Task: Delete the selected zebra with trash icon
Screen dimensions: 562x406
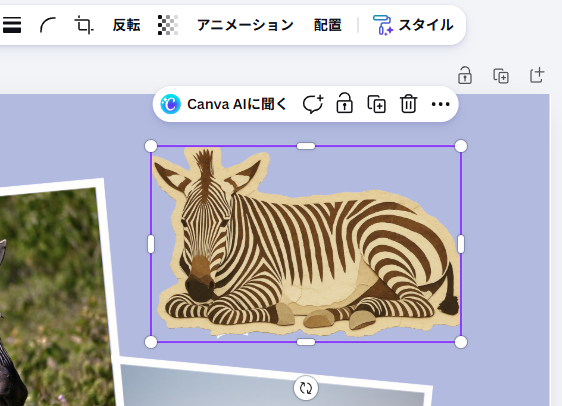Action: 408,104
